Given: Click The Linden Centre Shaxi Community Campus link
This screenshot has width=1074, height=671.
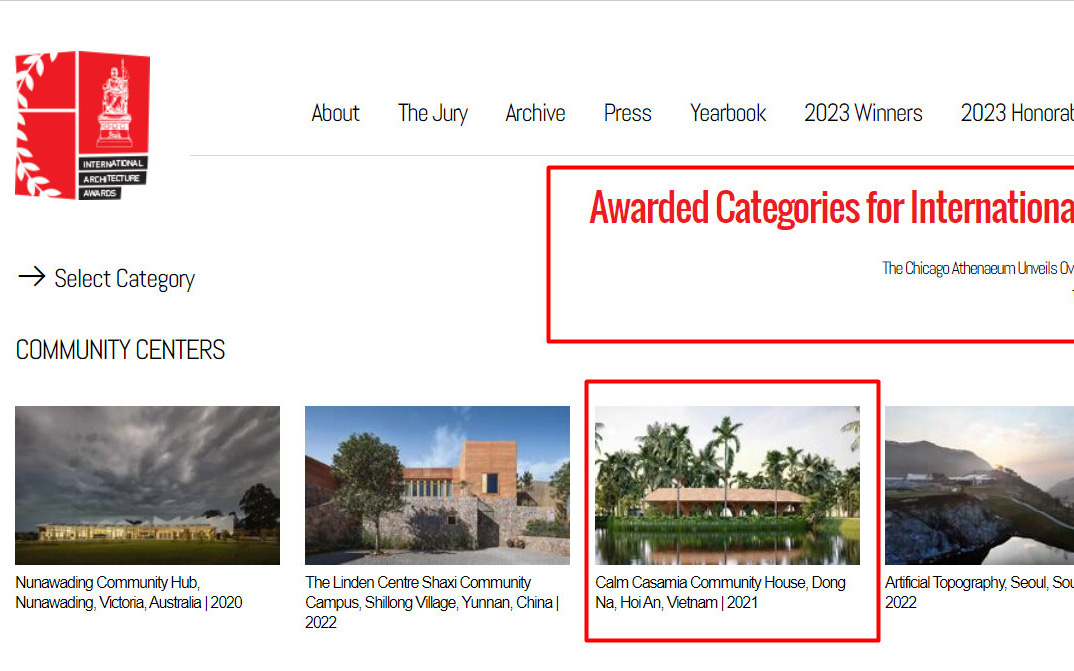Looking at the screenshot, I should click(x=432, y=602).
